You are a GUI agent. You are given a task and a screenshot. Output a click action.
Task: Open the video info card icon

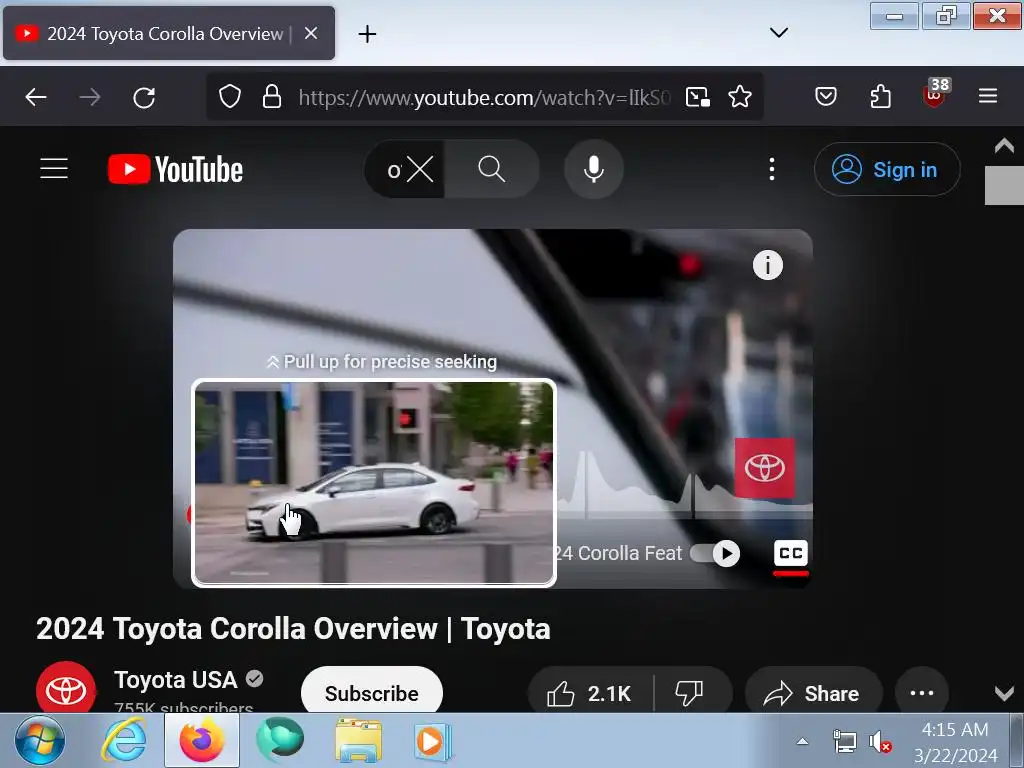767,265
